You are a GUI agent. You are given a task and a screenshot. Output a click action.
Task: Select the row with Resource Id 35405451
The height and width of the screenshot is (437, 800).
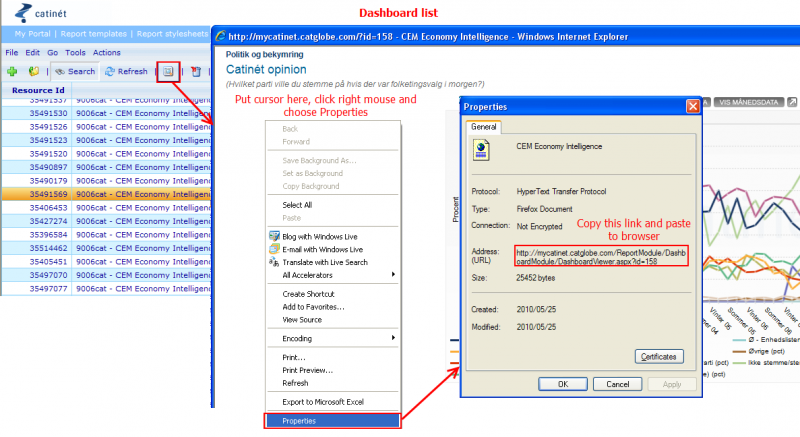tap(106, 262)
